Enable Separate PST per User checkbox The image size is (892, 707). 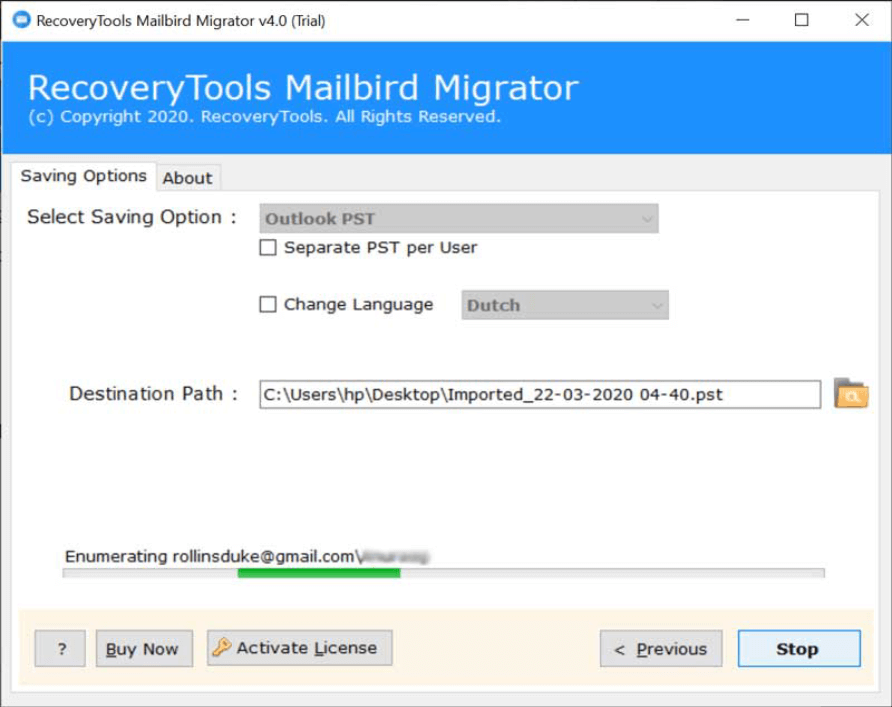(x=268, y=248)
